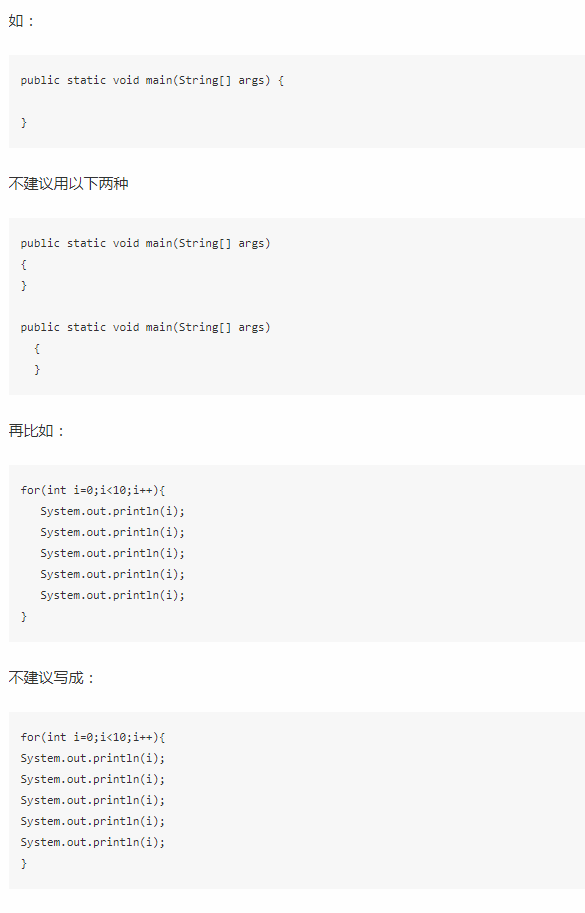Click the "不建议用以下两种" heading text
The width and height of the screenshot is (585, 913).
click(68, 184)
